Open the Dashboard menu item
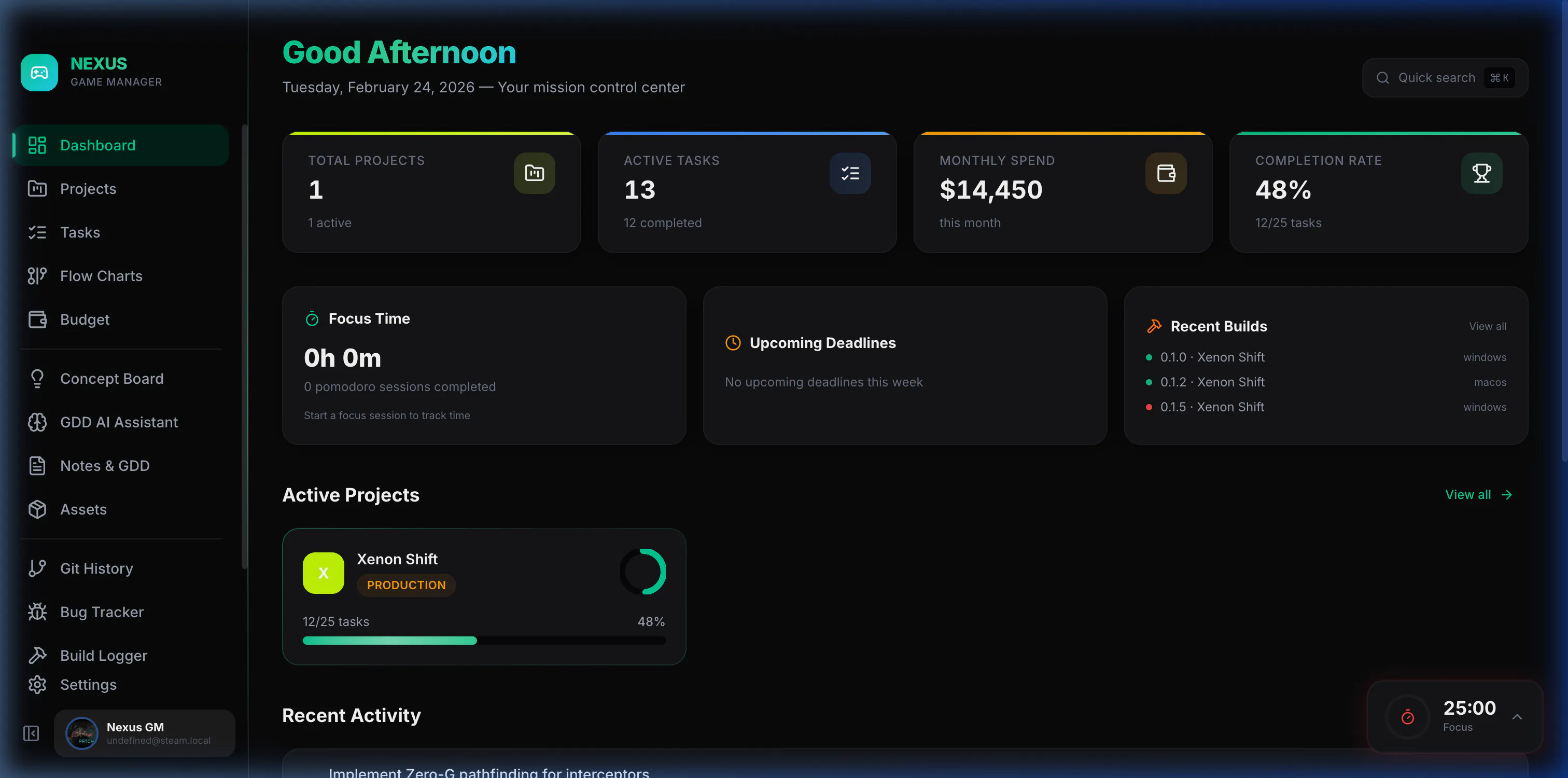Image resolution: width=1568 pixels, height=778 pixels. point(120,146)
